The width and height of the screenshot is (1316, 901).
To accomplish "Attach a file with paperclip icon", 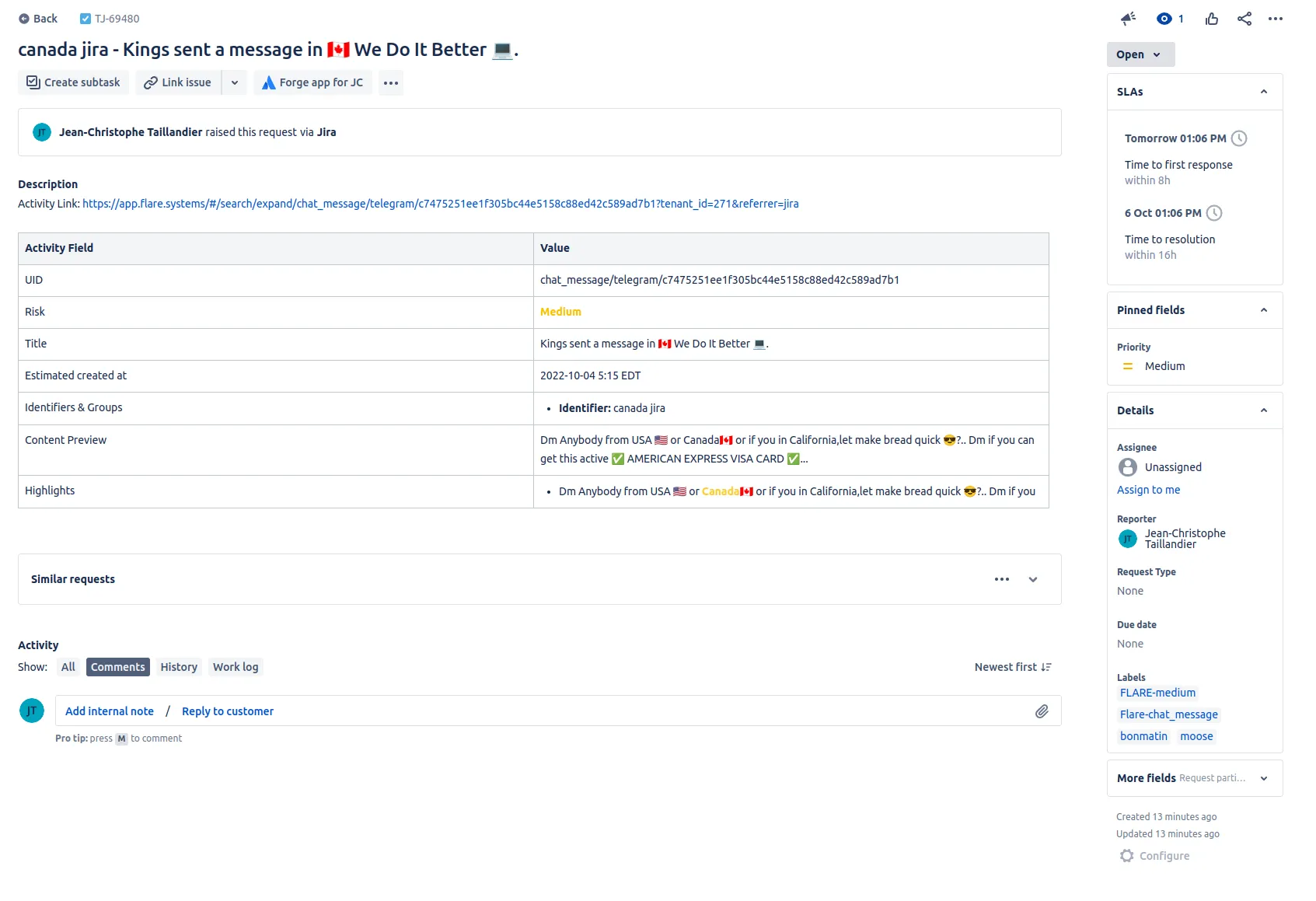I will (x=1042, y=711).
